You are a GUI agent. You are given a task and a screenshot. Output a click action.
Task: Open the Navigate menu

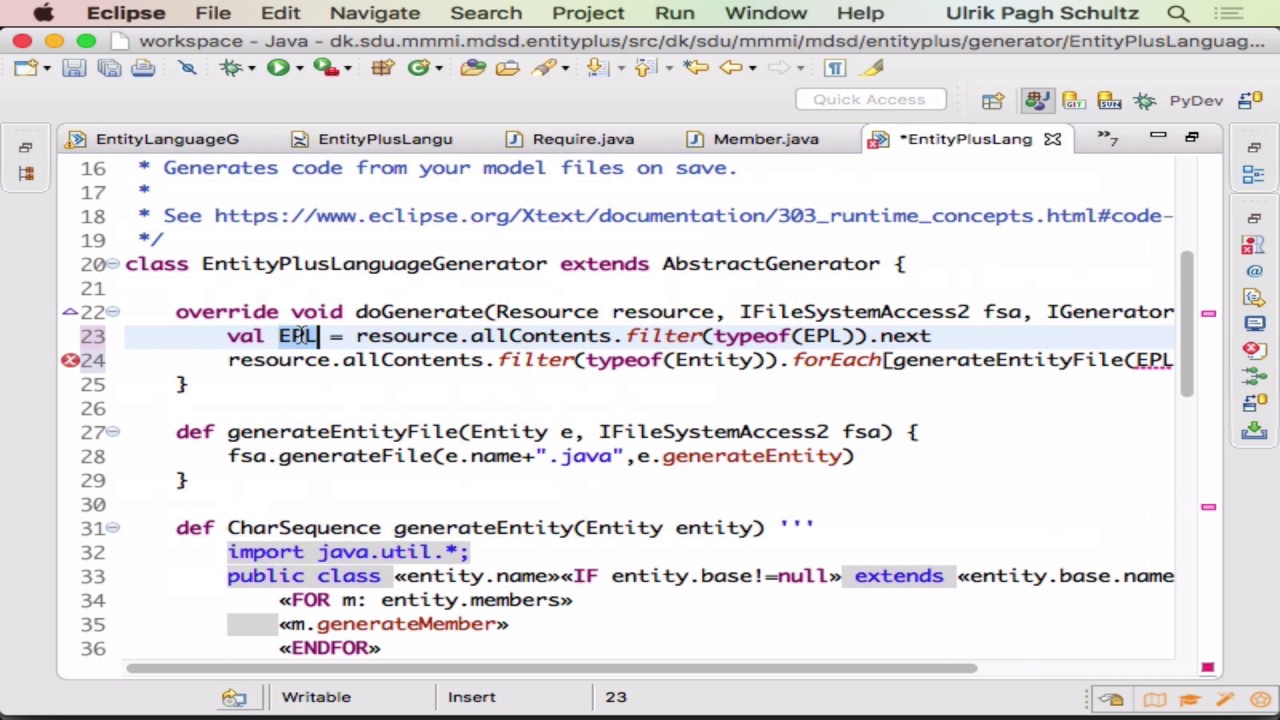[375, 13]
